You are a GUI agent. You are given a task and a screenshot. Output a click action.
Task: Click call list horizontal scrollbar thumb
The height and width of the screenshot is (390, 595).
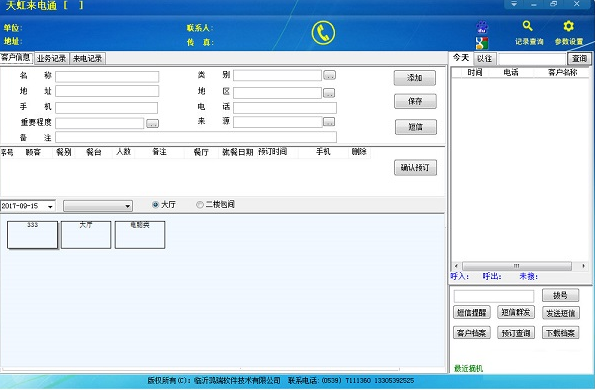coord(517,266)
